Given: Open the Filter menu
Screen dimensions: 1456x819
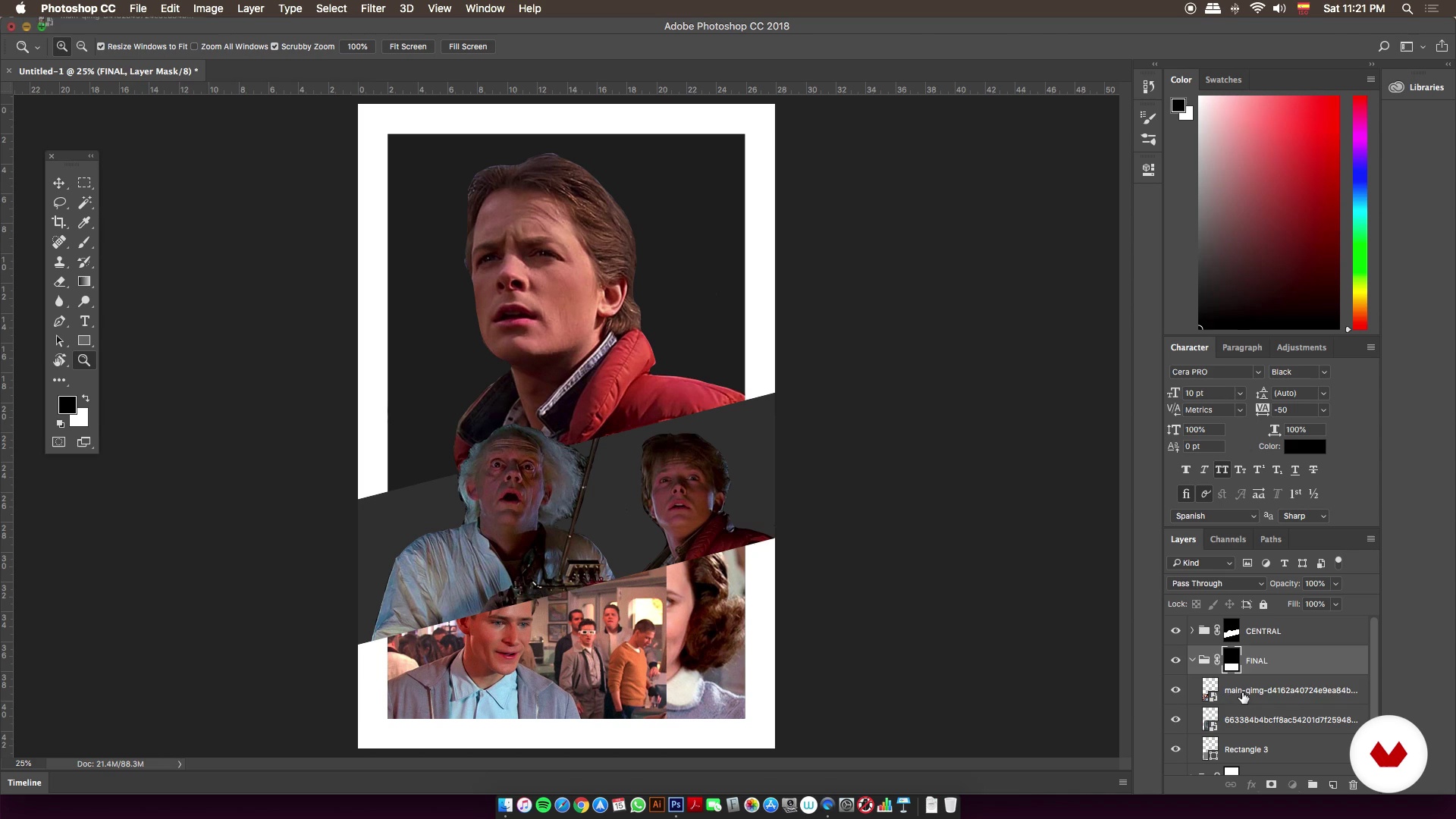Looking at the screenshot, I should pyautogui.click(x=372, y=8).
